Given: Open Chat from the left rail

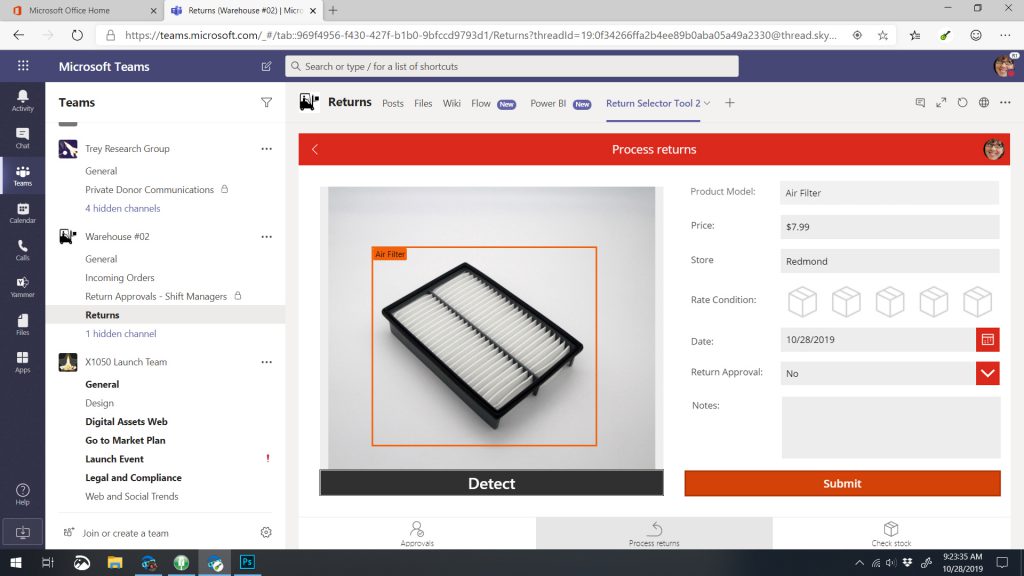Looking at the screenshot, I should pyautogui.click(x=22, y=138).
